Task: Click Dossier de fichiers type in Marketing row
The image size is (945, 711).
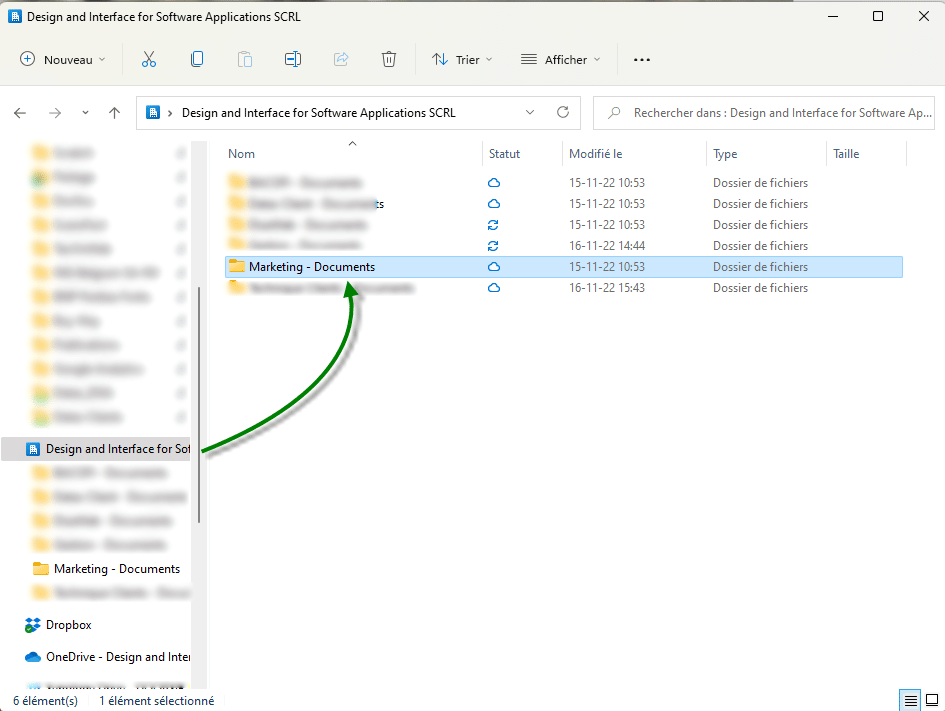Action: (760, 267)
